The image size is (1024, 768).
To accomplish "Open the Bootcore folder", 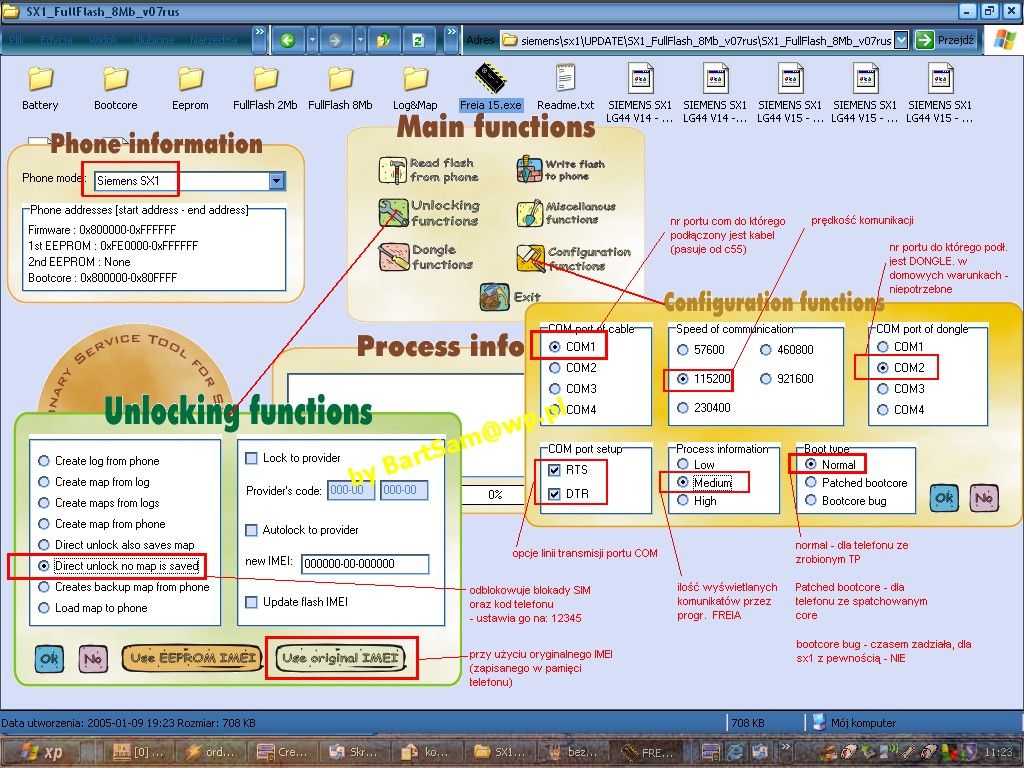I will 116,88.
